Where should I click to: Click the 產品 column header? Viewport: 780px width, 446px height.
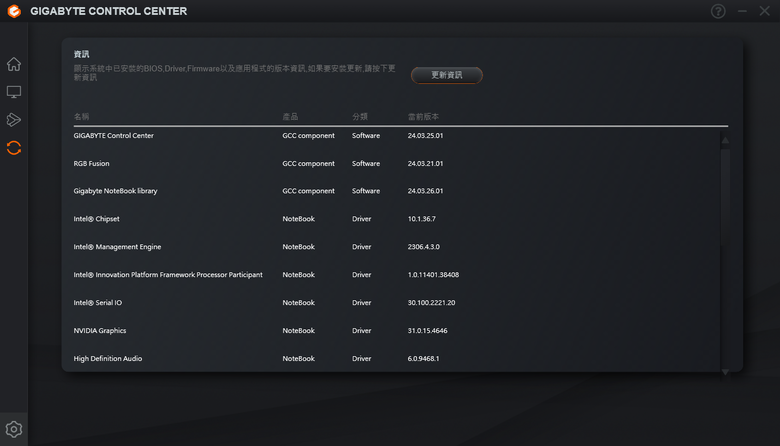click(291, 117)
